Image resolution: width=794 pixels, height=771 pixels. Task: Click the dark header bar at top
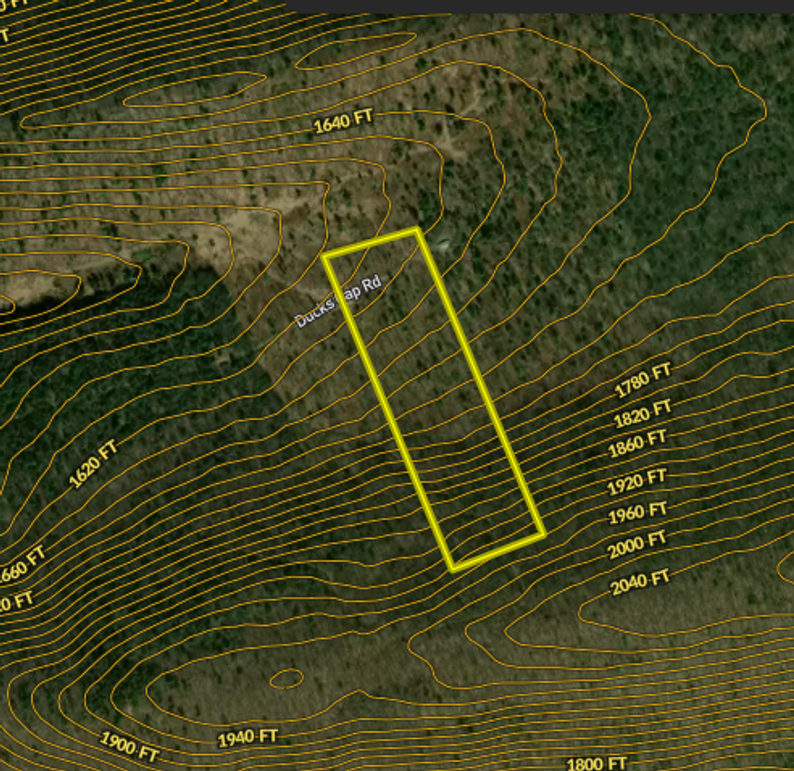tap(540, 6)
